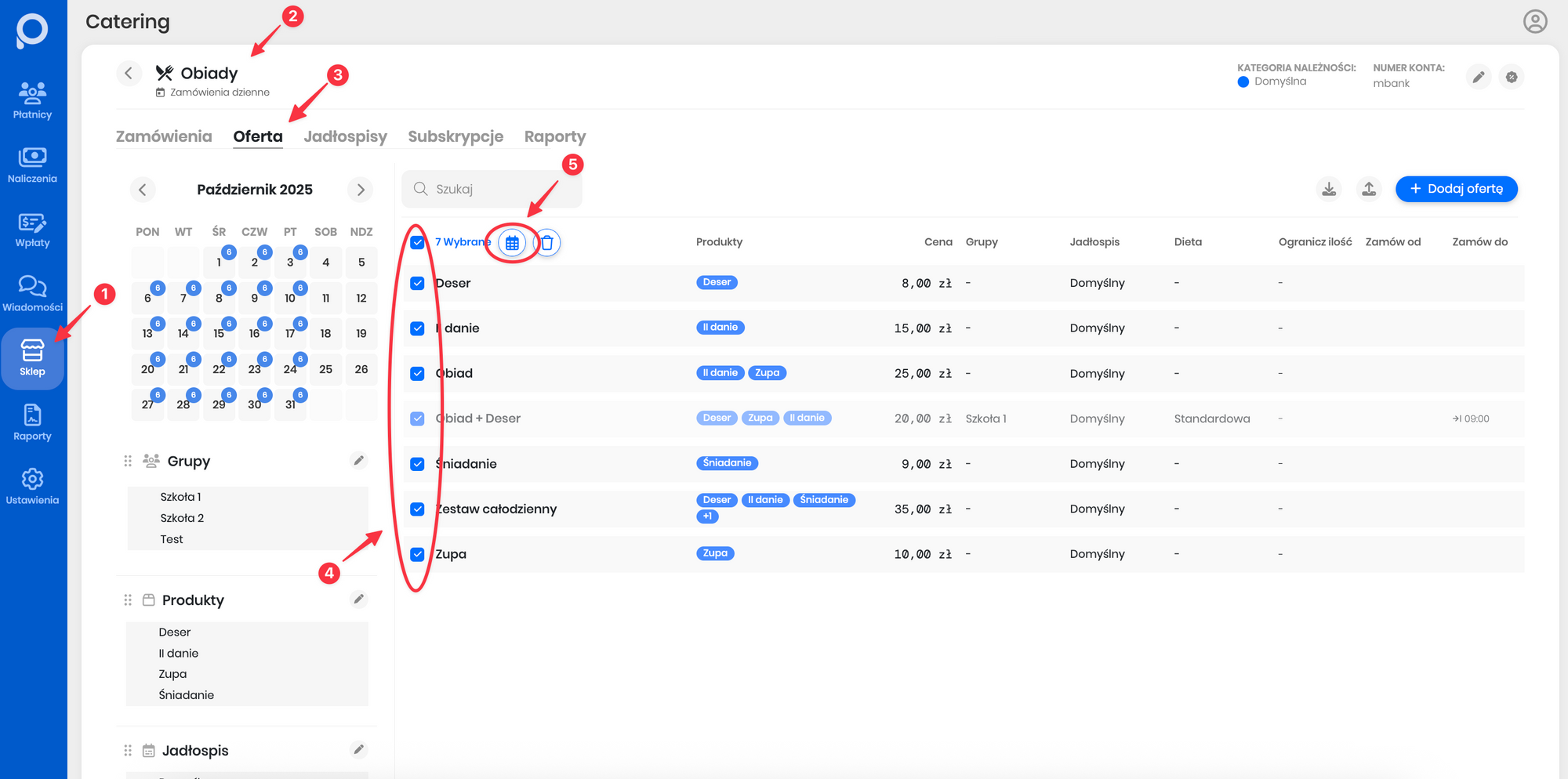Open the Płatnicy section in sidebar
The width and height of the screenshot is (1568, 779).
32,100
